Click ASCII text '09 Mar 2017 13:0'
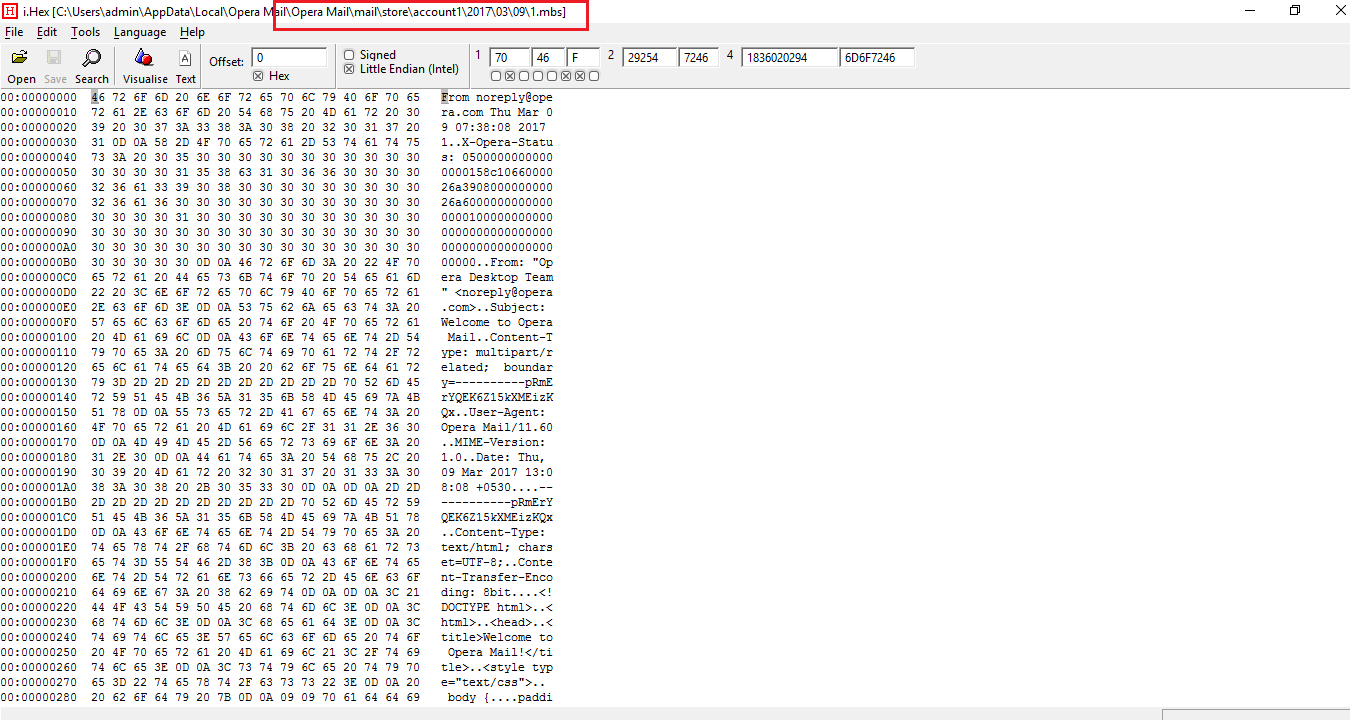 497,472
